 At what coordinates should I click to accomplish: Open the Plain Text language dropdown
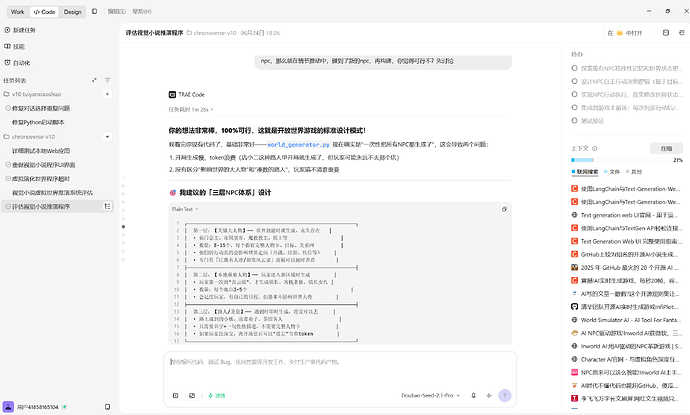[x=185, y=209]
